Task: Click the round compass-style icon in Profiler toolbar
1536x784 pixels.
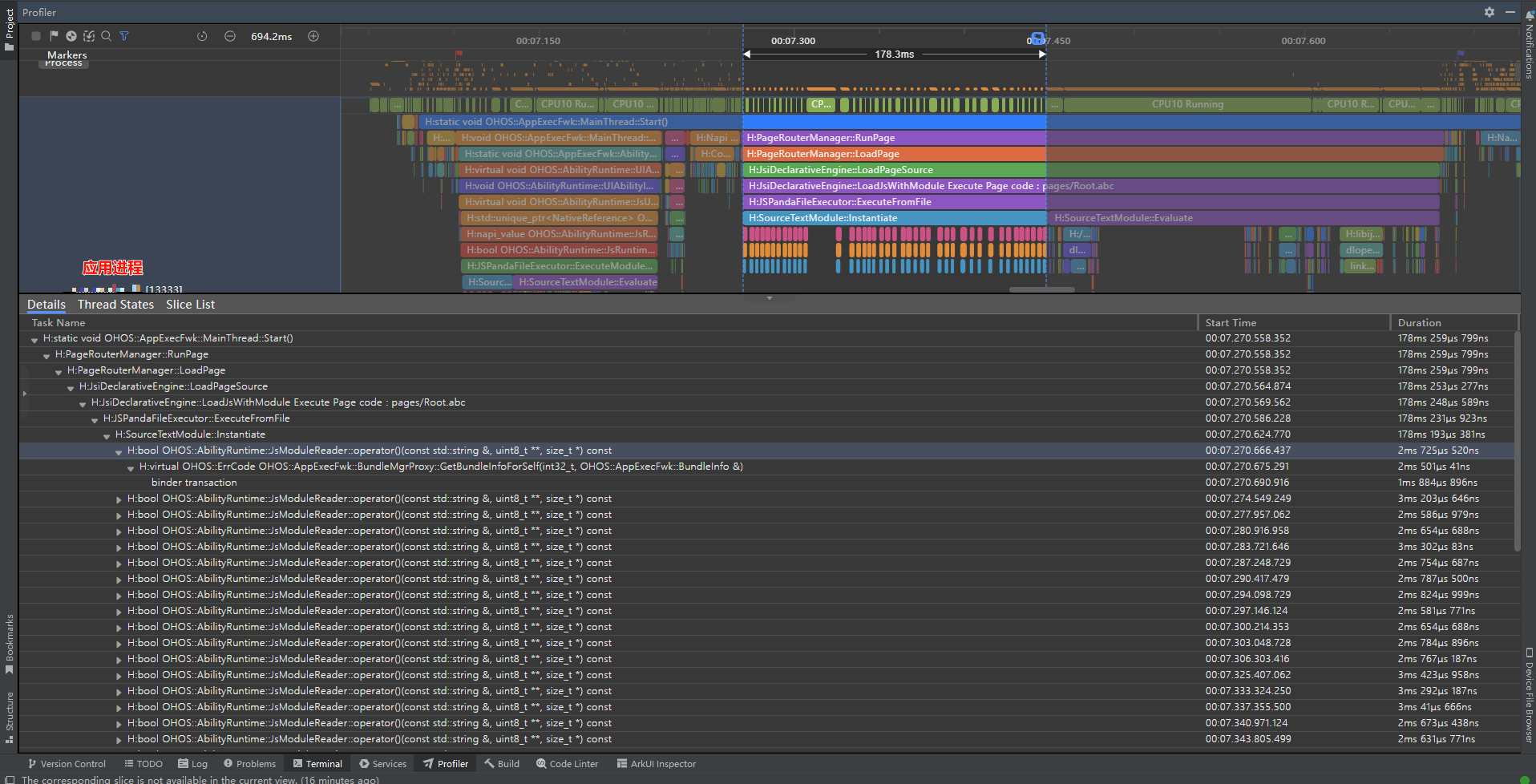Action: coord(71,36)
